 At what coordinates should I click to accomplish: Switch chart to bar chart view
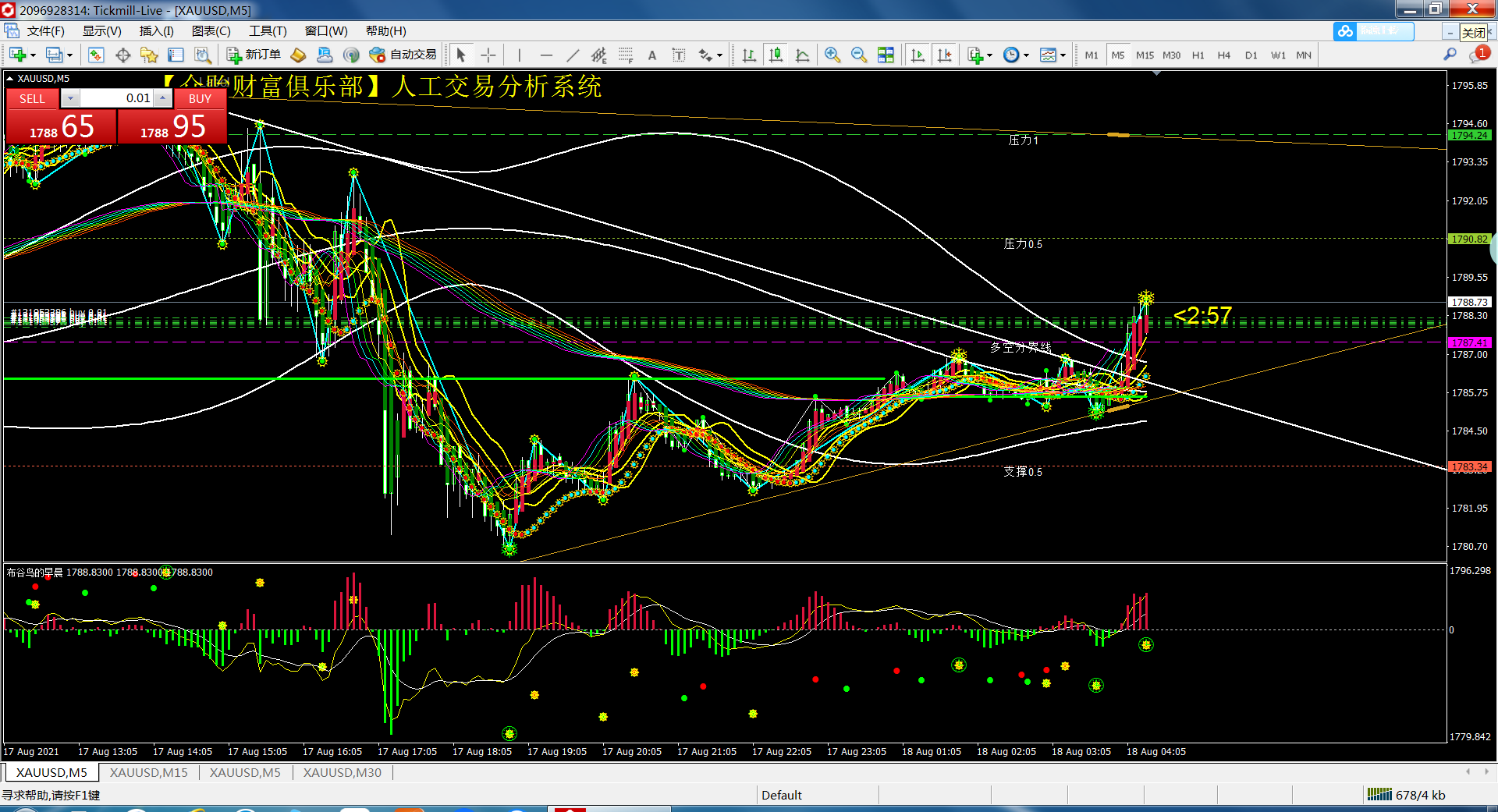tap(749, 55)
